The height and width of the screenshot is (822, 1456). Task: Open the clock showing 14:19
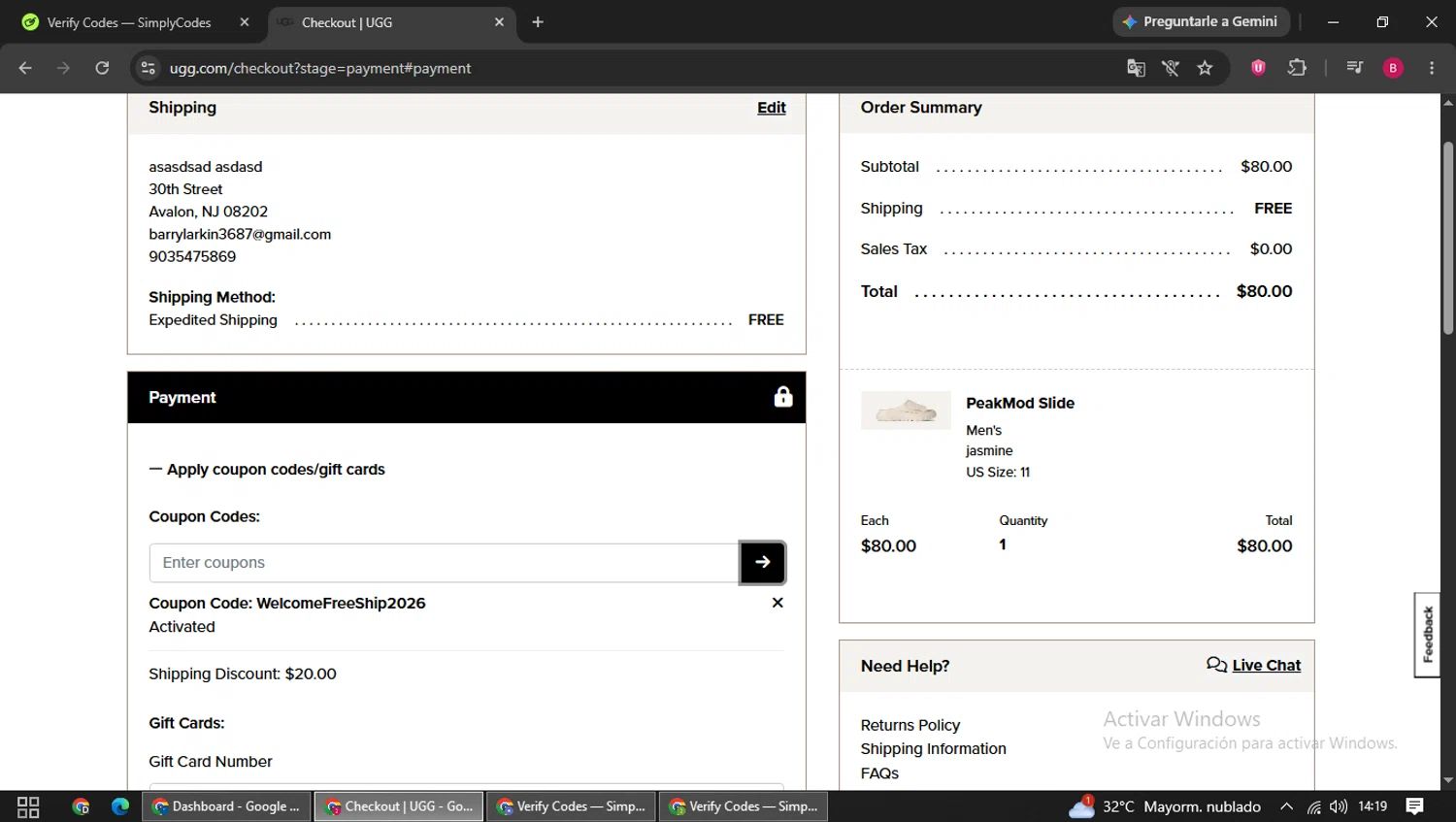pos(1373,806)
